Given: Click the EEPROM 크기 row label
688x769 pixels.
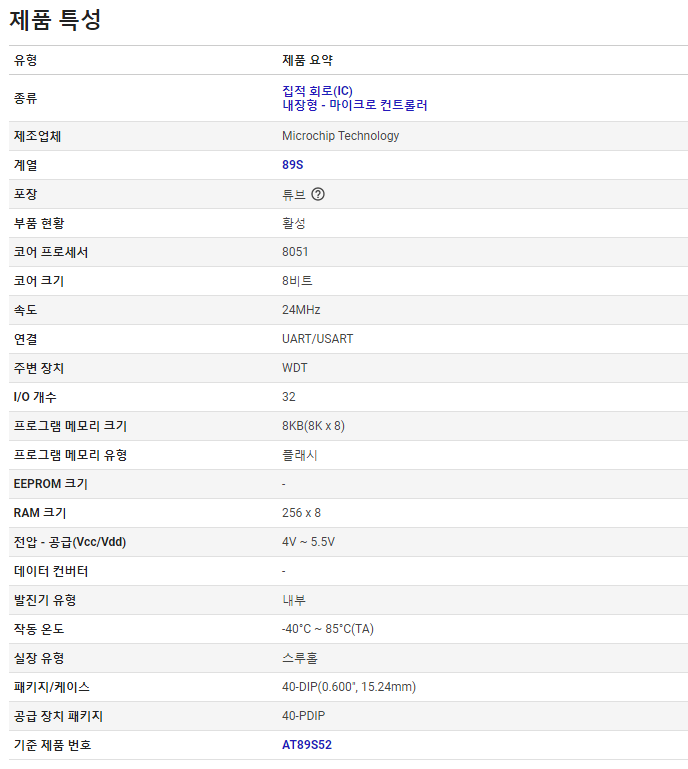Looking at the screenshot, I should [51, 484].
